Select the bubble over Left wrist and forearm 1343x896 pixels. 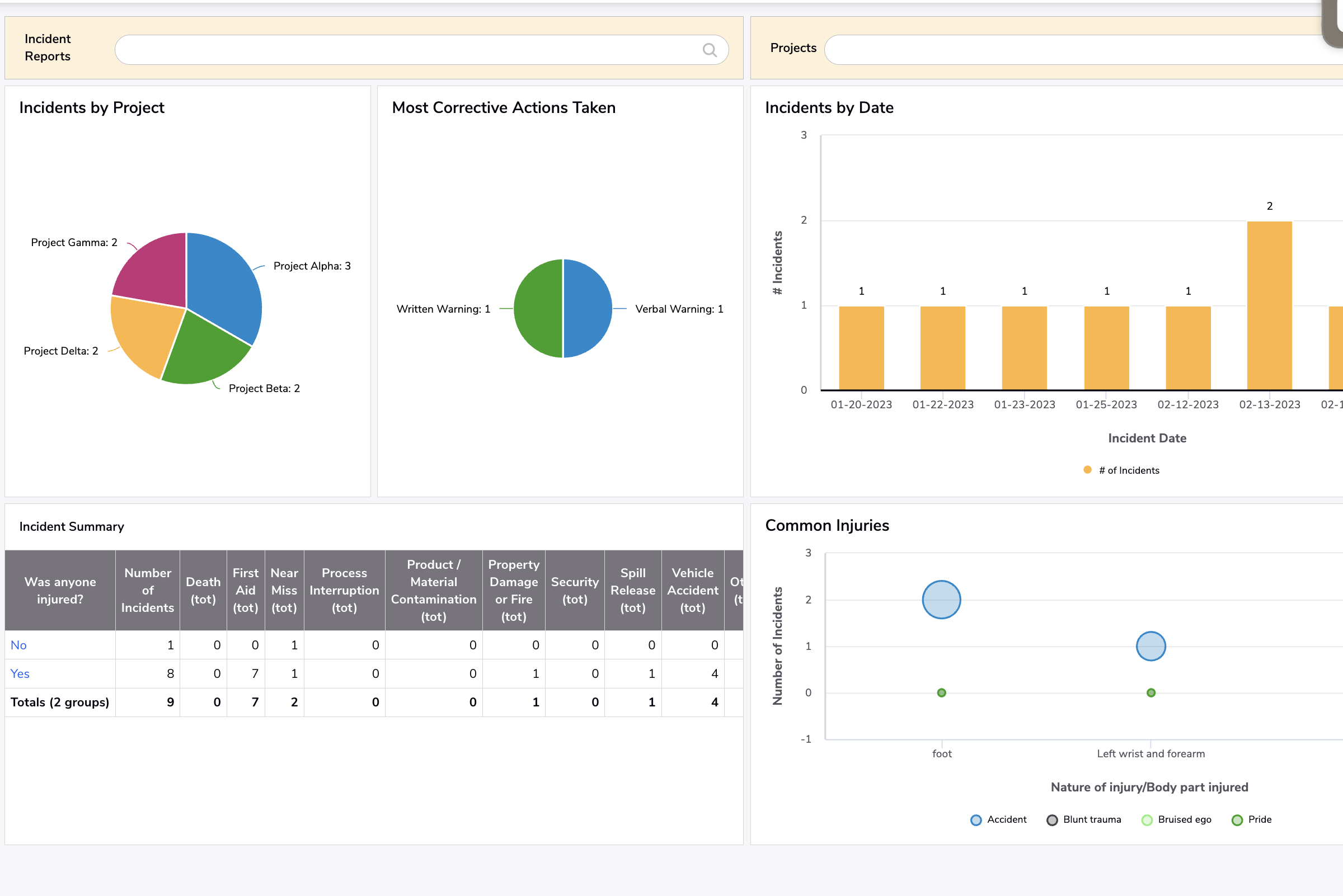(1151, 646)
